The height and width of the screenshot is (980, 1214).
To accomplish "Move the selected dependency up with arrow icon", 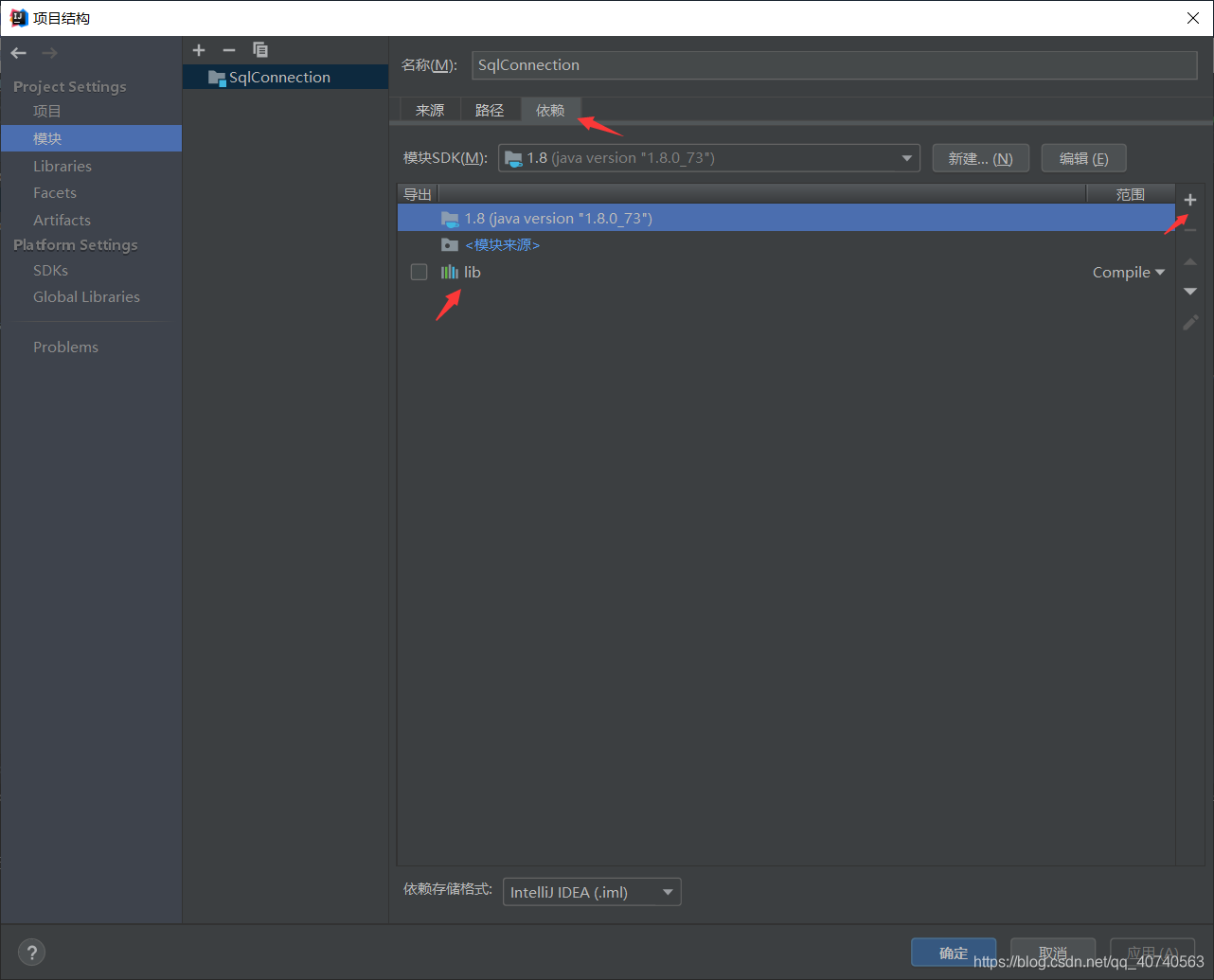I will pyautogui.click(x=1190, y=261).
